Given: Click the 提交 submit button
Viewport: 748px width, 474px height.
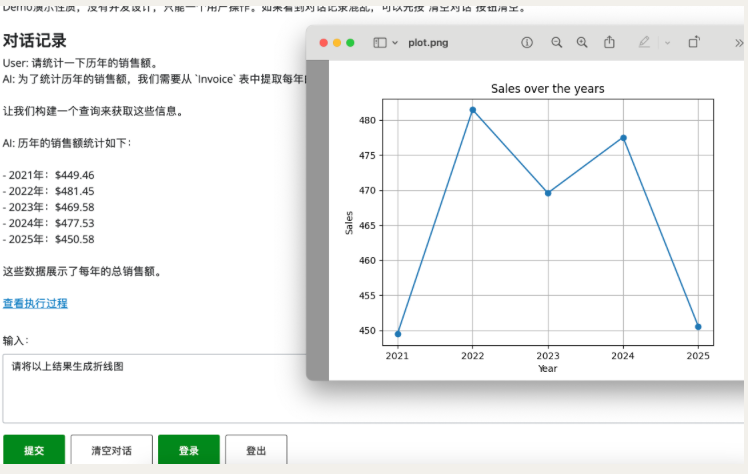Looking at the screenshot, I should 34,449.
